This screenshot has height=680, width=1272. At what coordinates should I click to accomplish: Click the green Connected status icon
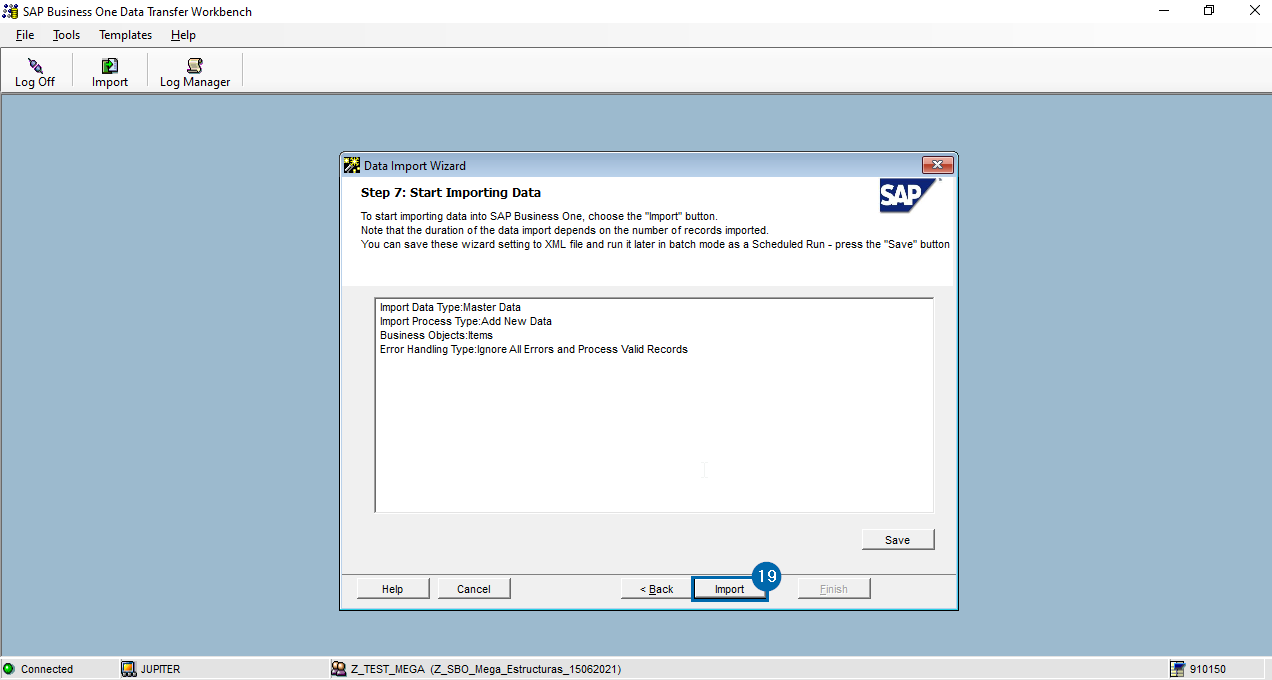coord(9,669)
